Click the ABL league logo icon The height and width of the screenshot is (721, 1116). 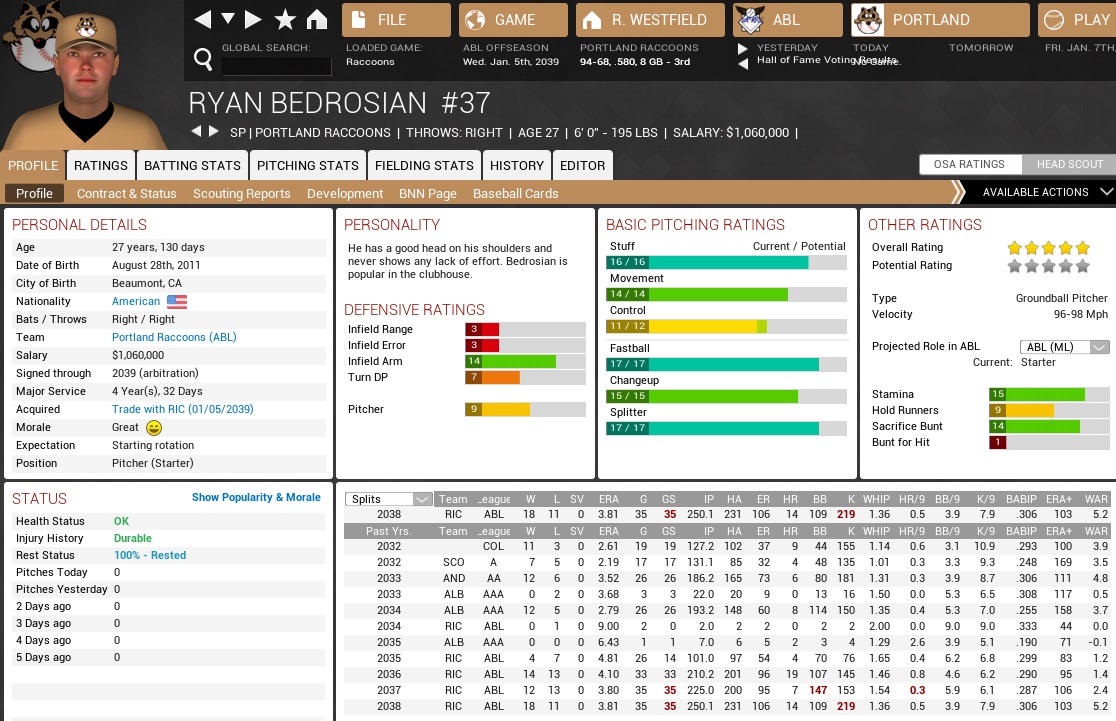pyautogui.click(x=749, y=20)
